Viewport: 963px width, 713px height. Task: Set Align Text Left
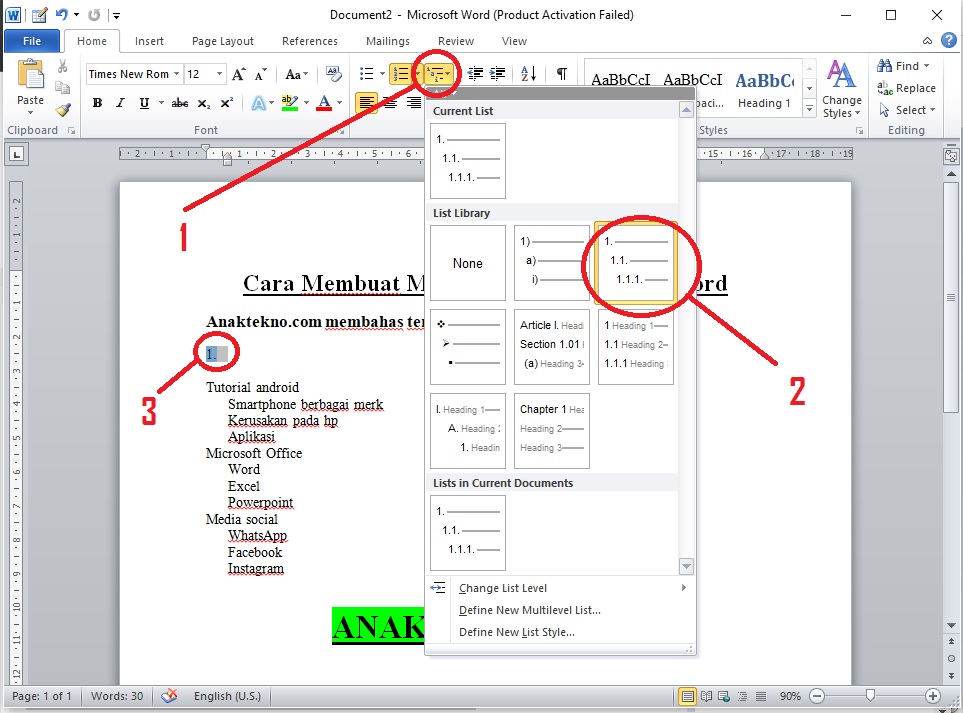[x=367, y=103]
